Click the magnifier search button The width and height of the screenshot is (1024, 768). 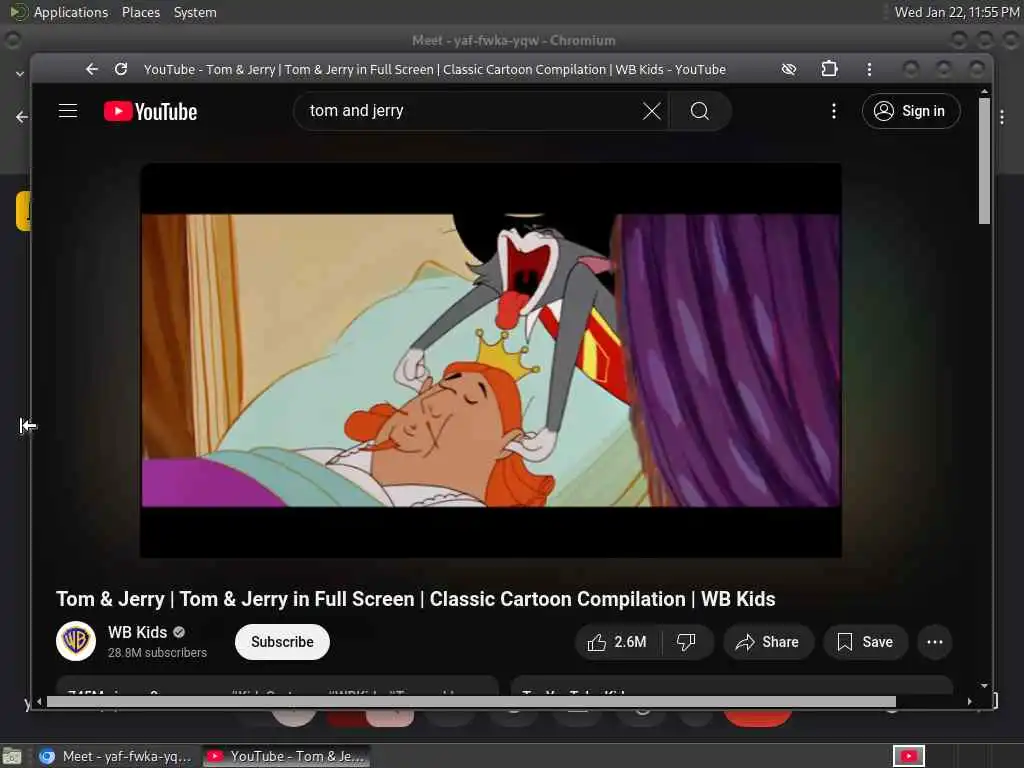point(699,111)
